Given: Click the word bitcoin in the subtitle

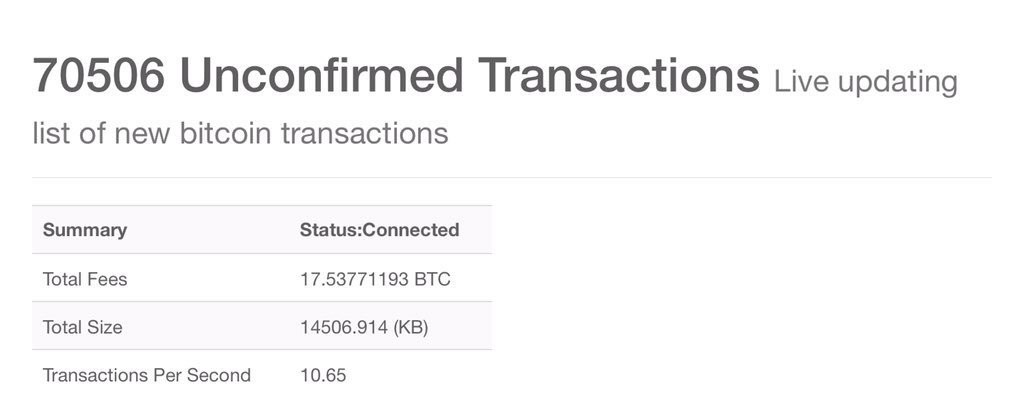Looking at the screenshot, I should point(225,133).
